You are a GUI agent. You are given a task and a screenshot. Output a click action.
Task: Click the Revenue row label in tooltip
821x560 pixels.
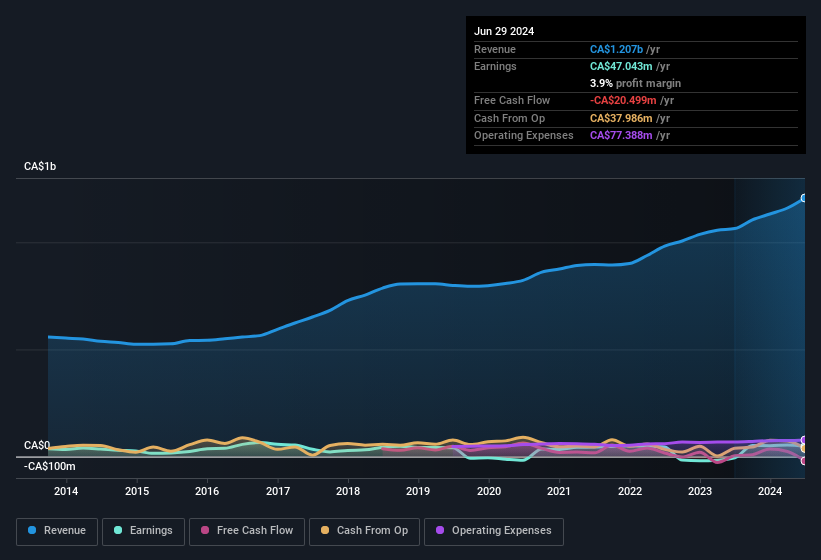click(495, 49)
